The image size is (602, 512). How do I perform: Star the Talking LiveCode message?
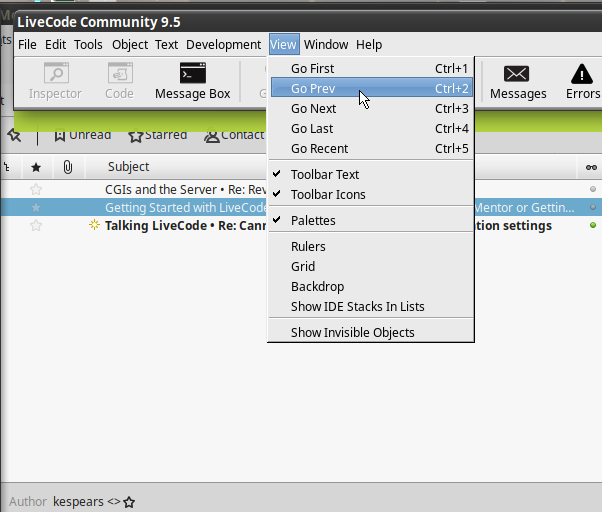pyautogui.click(x=36, y=225)
